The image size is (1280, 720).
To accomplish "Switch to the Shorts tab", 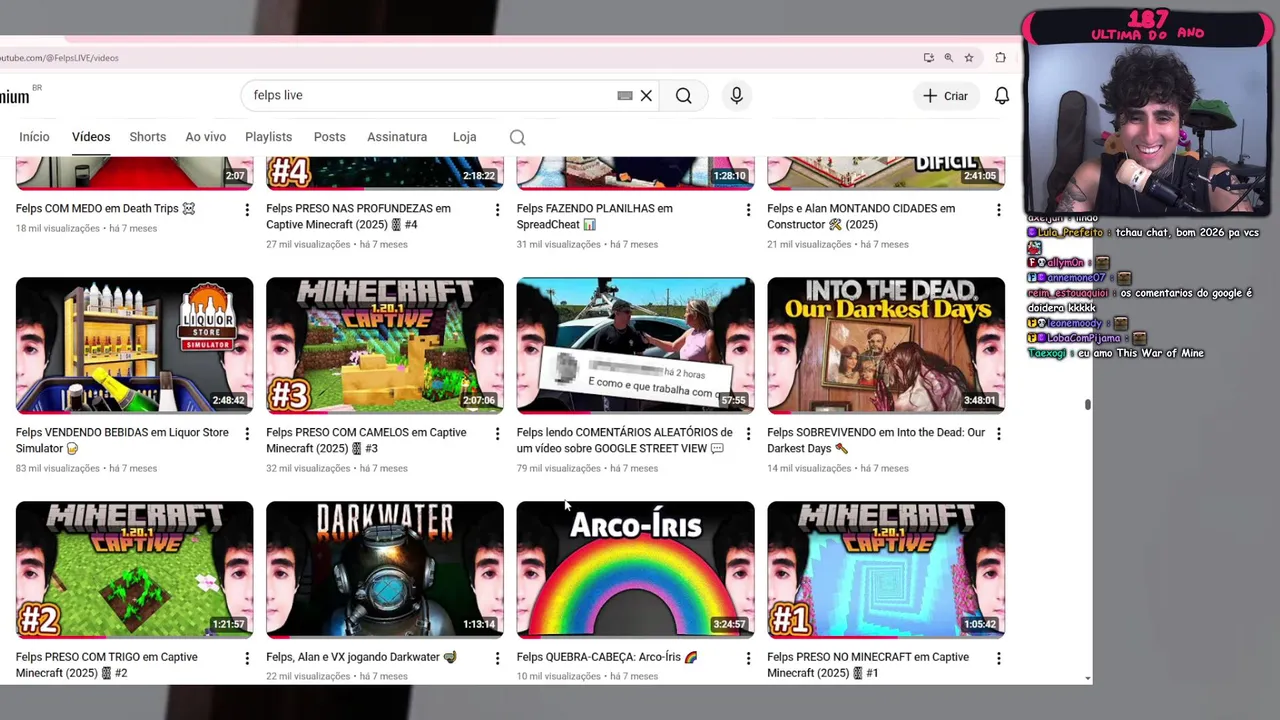I will tap(148, 137).
